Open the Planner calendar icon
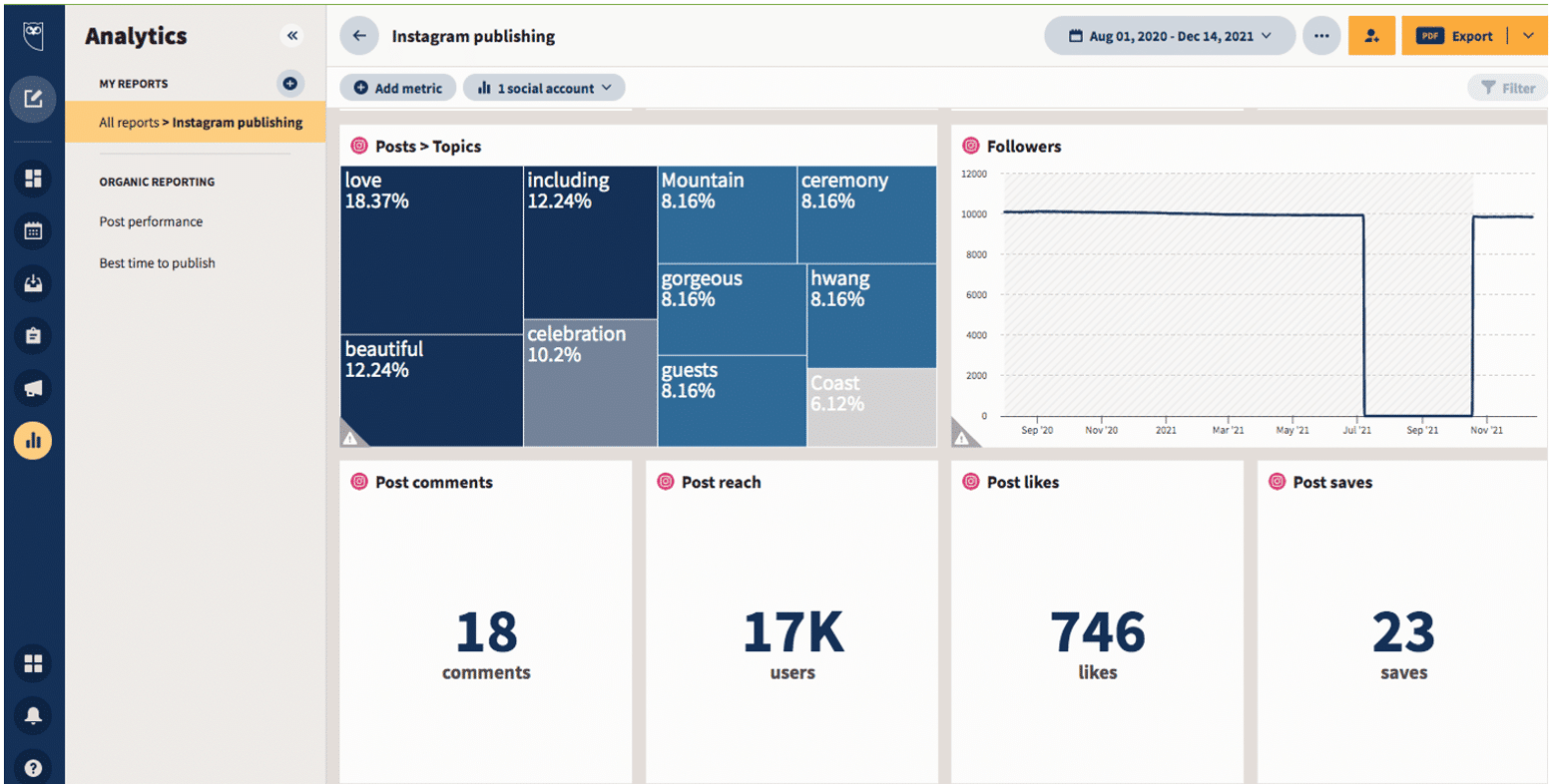The image size is (1559, 784). [x=33, y=231]
